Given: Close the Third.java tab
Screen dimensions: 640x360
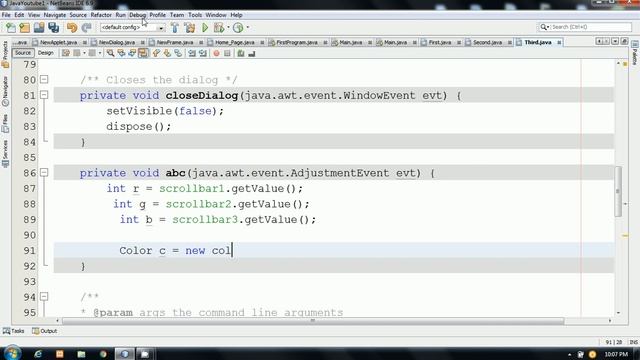Looking at the screenshot, I should [559, 42].
